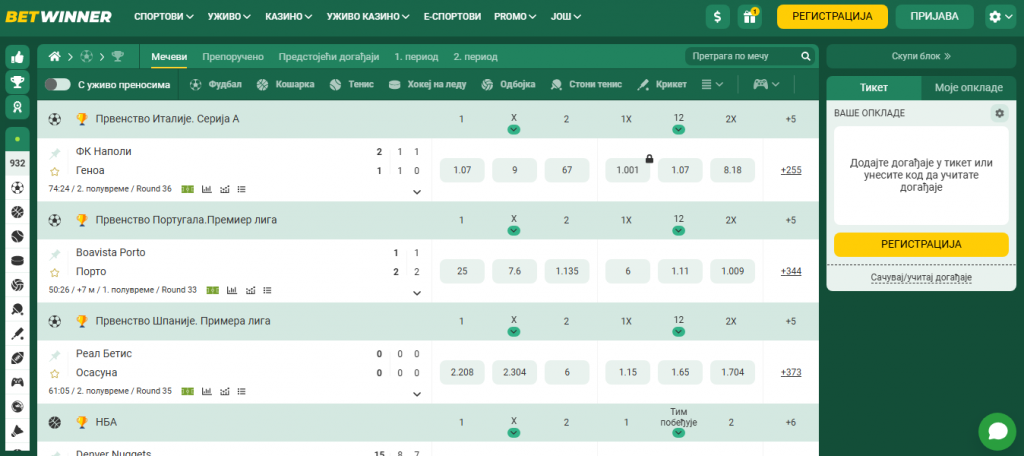1024x456 pixels.
Task: Open the dollar deposit icon in header
Action: coord(718,17)
